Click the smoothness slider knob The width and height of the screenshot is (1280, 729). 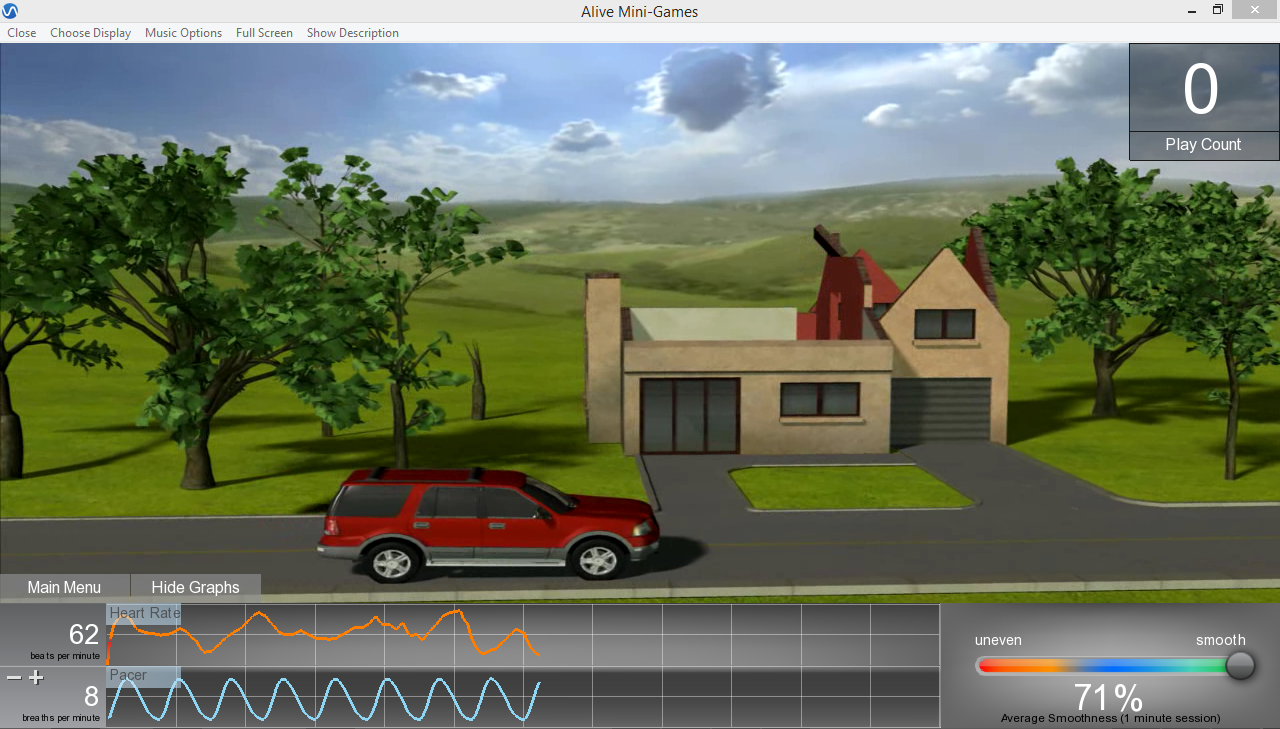click(1240, 665)
